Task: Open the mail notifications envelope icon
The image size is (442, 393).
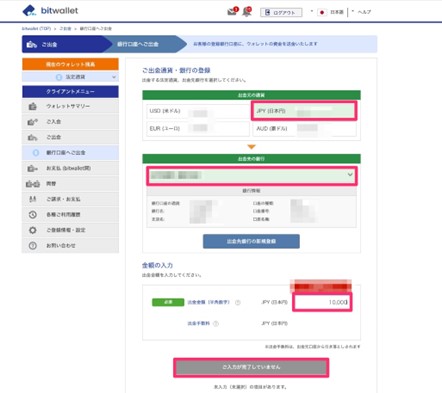Action: pyautogui.click(x=232, y=12)
